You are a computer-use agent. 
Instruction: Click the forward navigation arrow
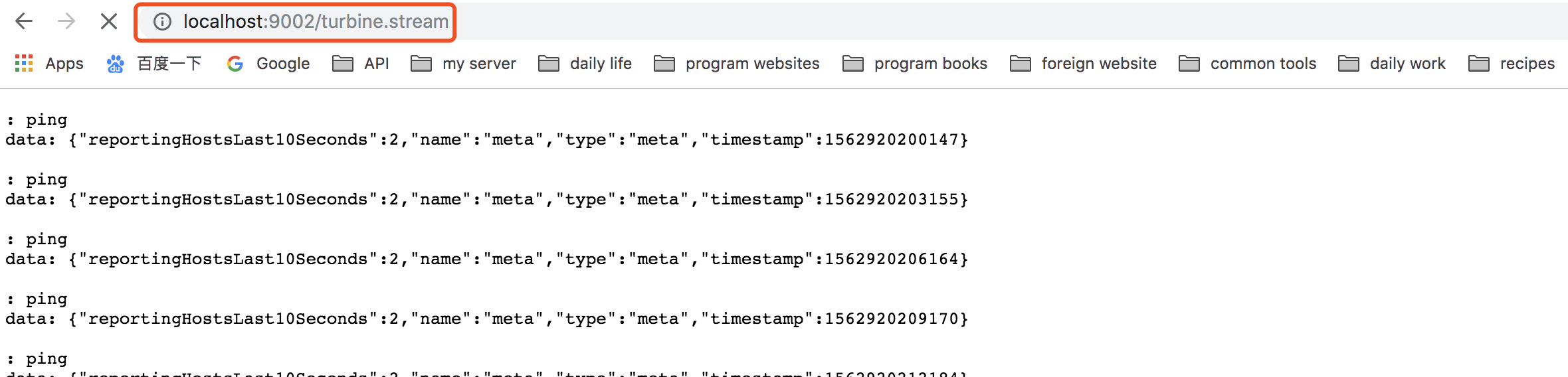[x=66, y=21]
